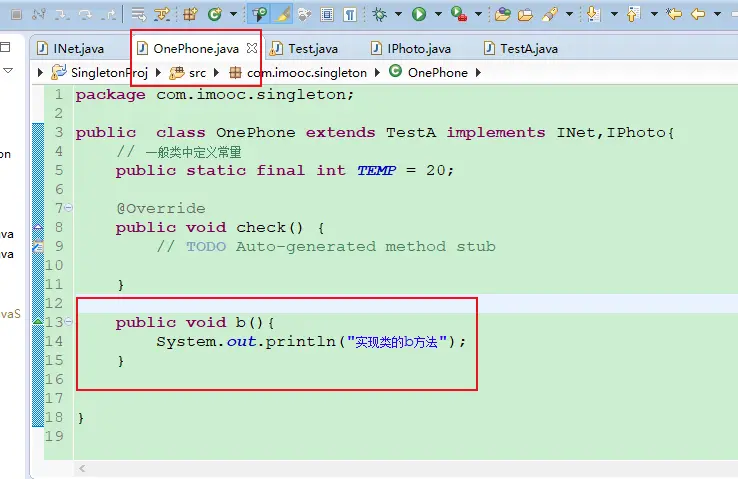Click the green Run button
This screenshot has width=738, height=479.
click(x=419, y=15)
